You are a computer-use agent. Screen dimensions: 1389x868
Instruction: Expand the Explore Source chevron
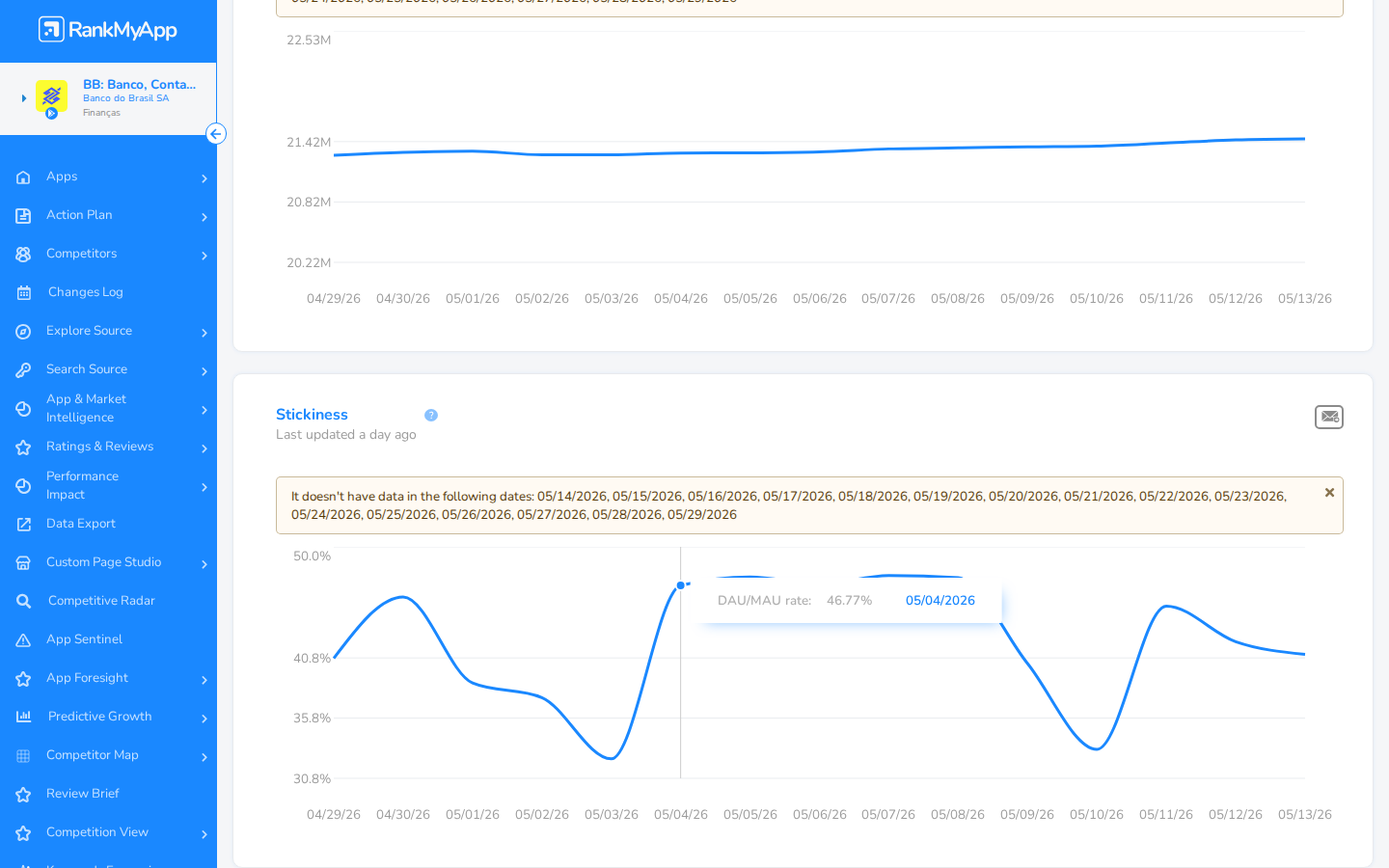click(x=204, y=333)
